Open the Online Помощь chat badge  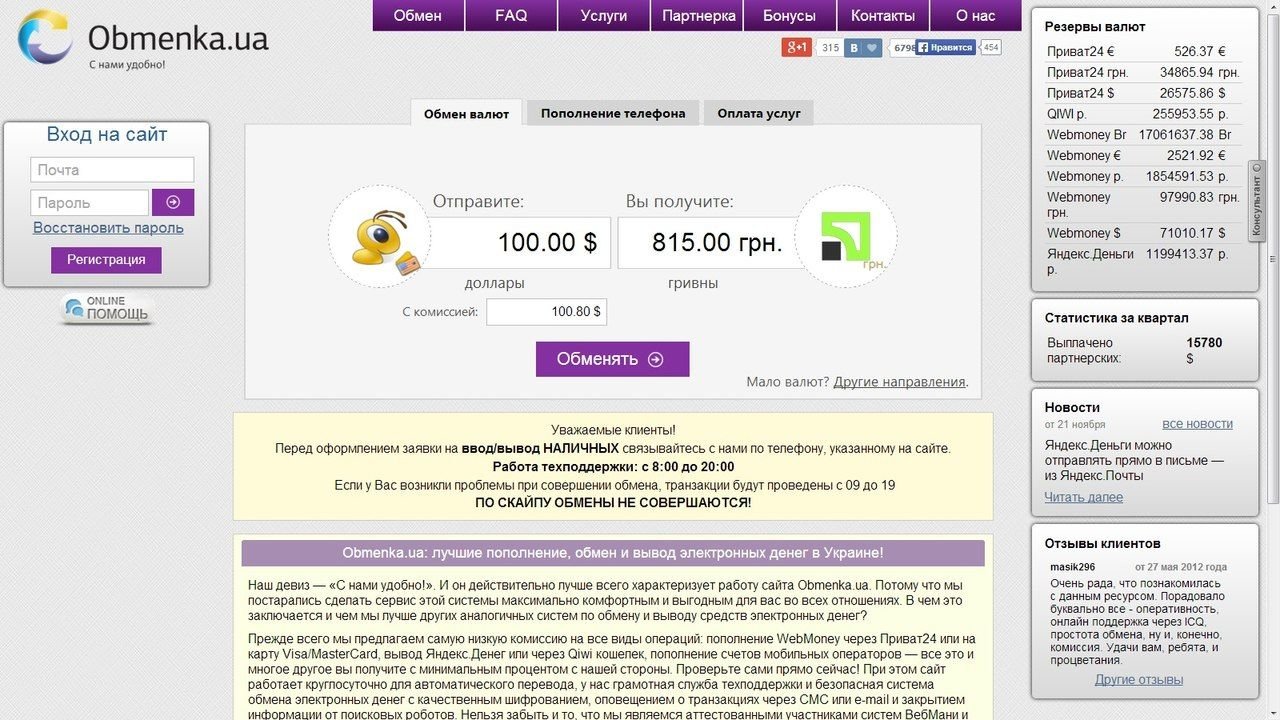coord(107,309)
